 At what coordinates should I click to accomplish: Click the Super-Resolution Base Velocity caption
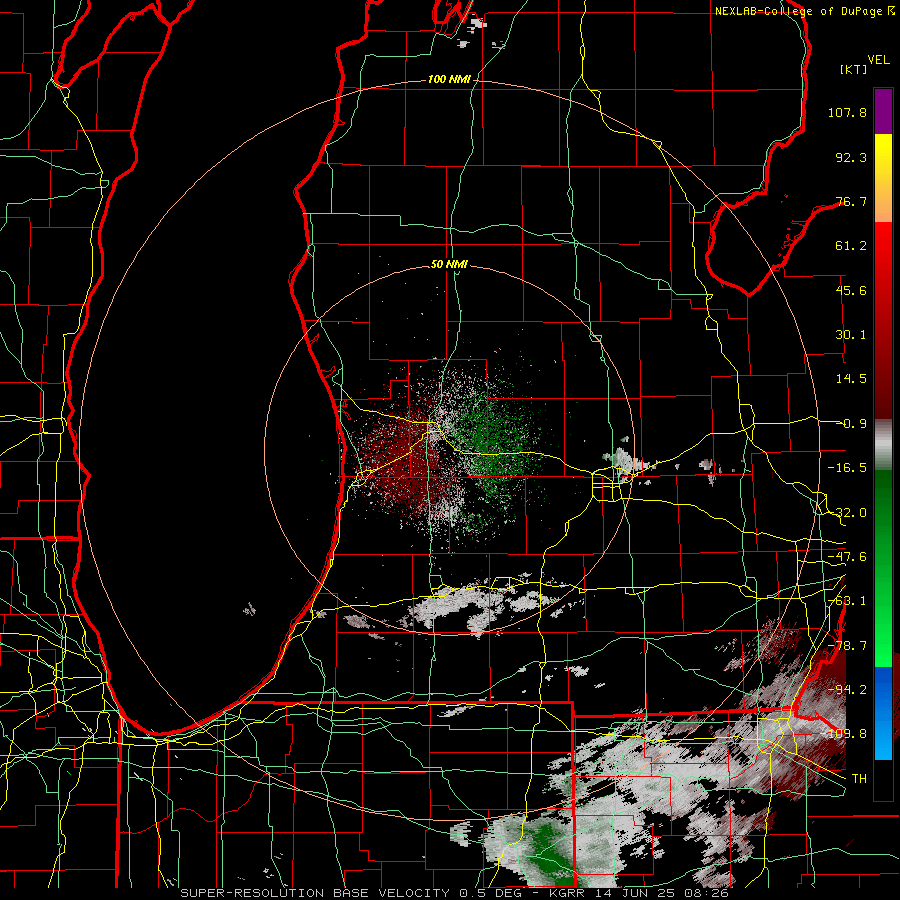pyautogui.click(x=454, y=893)
